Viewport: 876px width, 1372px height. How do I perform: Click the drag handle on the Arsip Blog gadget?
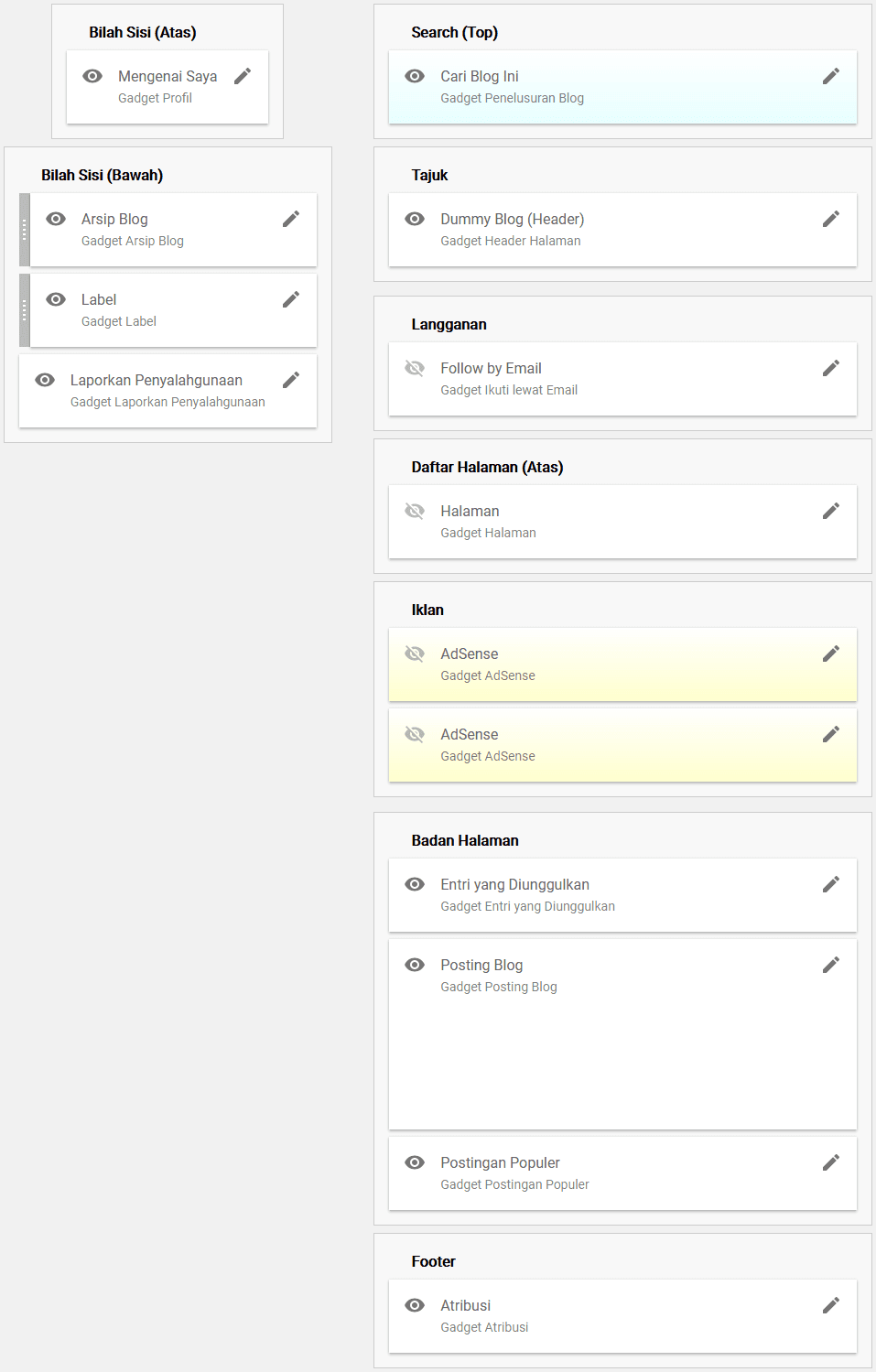(25, 230)
